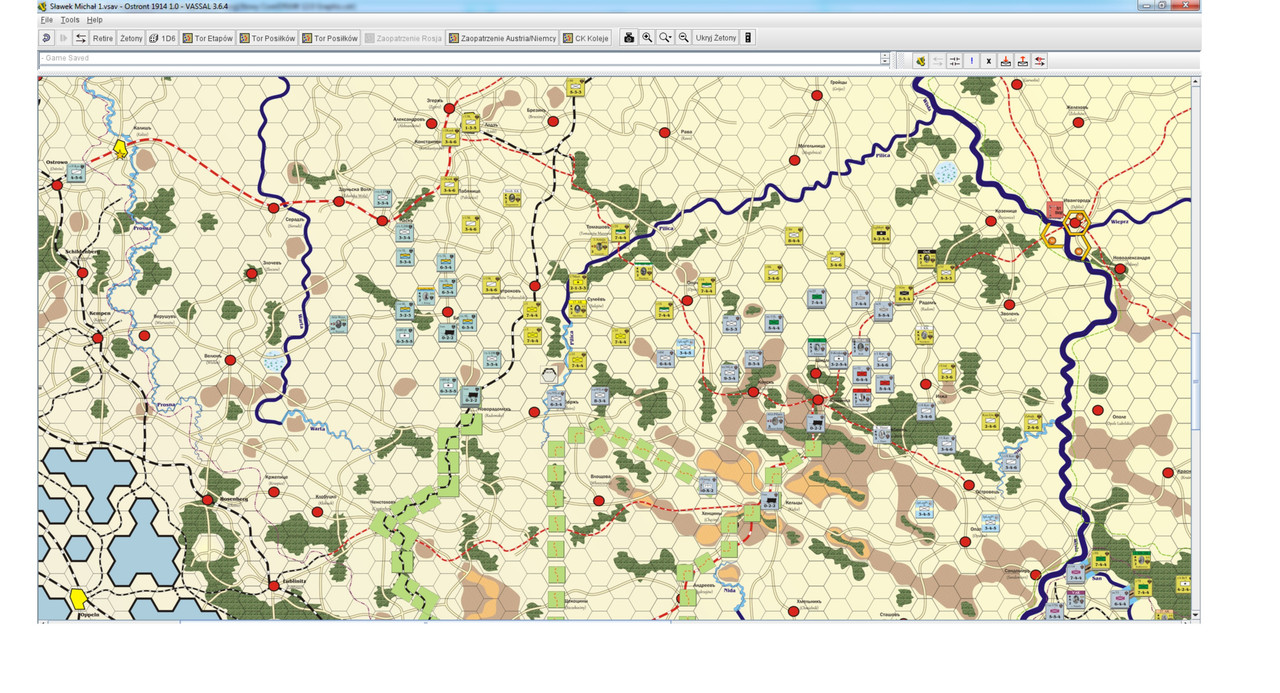Open the Żetony pieces palette
Image resolution: width=1280 pixels, height=693 pixels.
[131, 38]
